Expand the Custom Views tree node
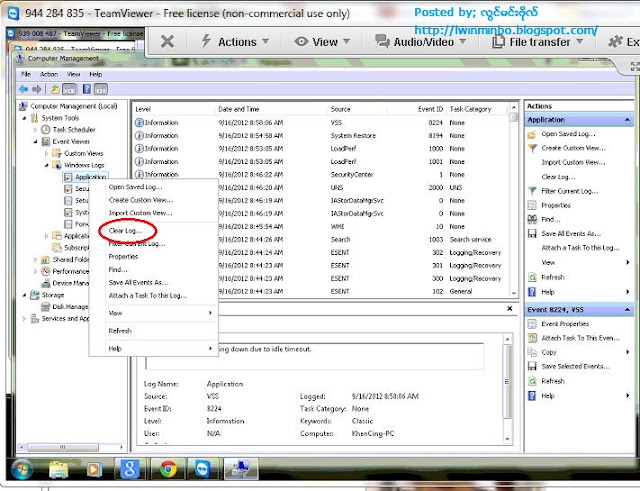 (46, 153)
